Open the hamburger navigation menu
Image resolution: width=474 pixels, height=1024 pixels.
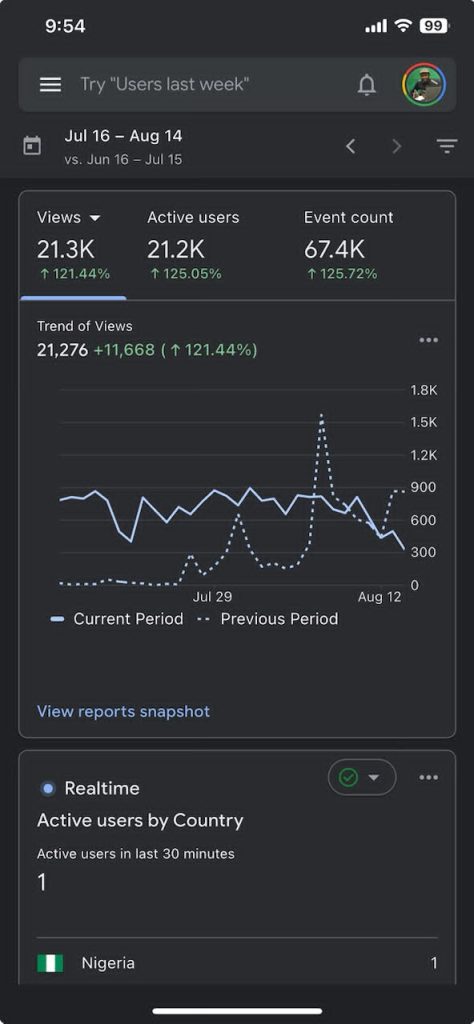click(50, 85)
